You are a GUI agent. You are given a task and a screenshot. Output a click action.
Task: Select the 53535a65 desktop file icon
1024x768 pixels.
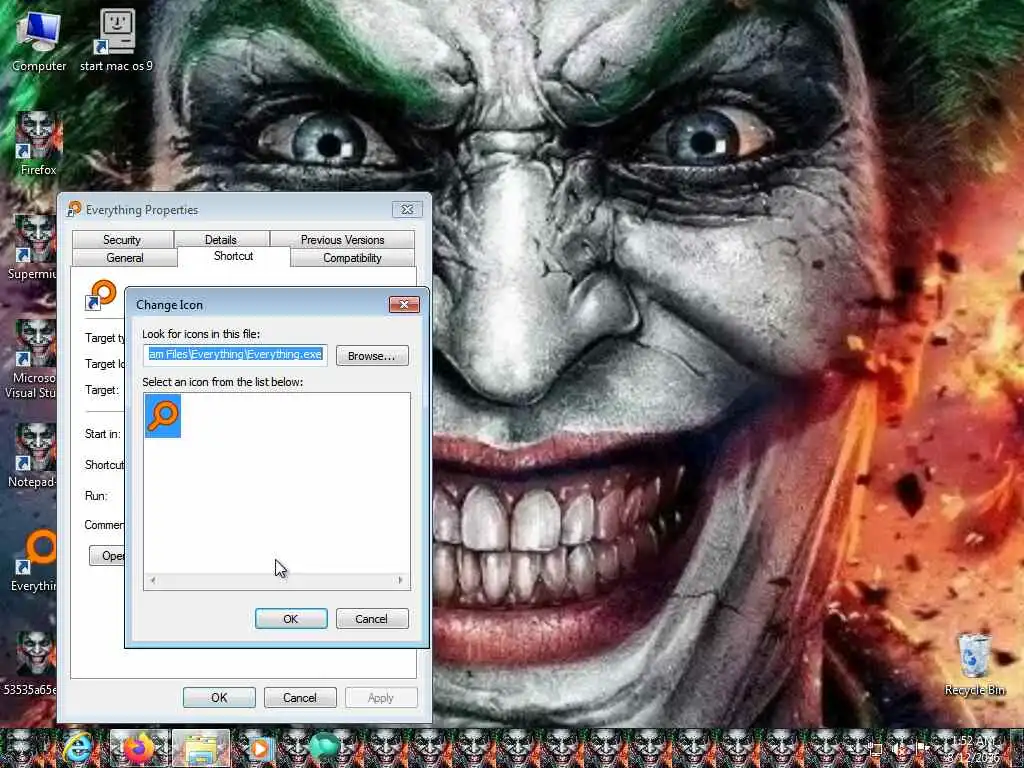[x=31, y=663]
